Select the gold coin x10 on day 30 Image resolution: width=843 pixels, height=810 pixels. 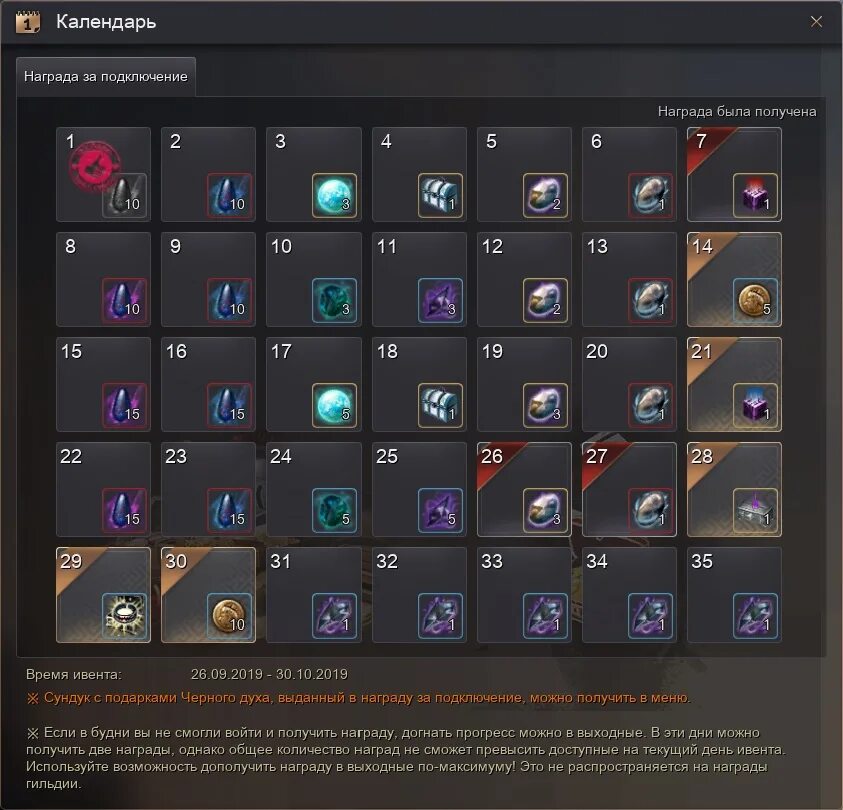pos(230,615)
